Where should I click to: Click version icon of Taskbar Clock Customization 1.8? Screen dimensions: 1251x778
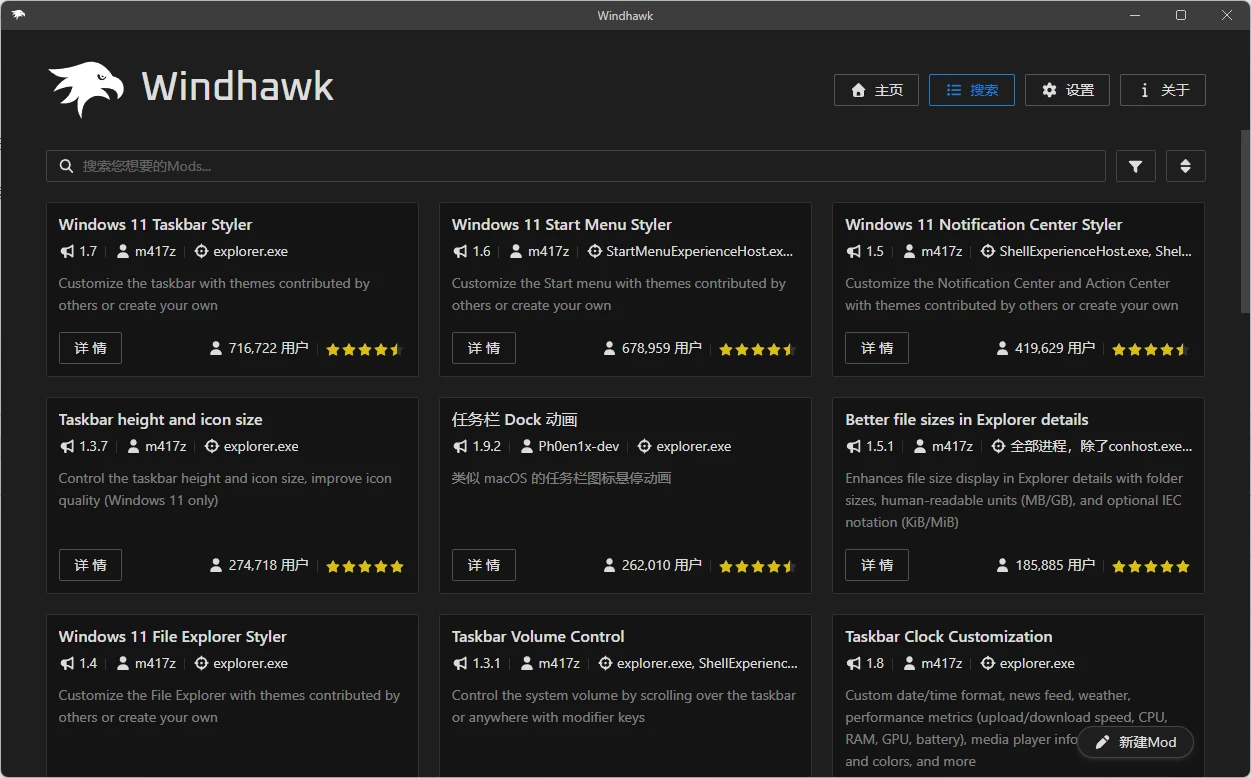pos(853,664)
